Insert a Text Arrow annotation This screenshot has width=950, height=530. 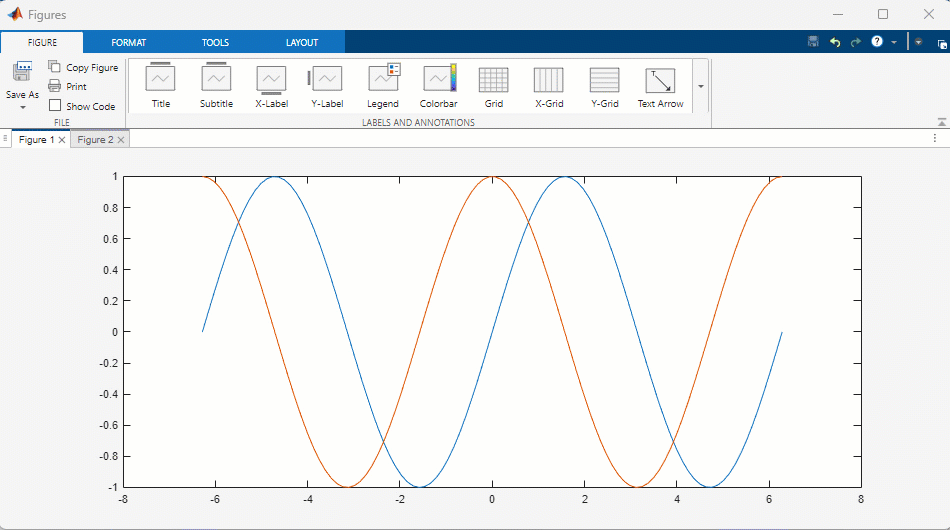pos(660,85)
